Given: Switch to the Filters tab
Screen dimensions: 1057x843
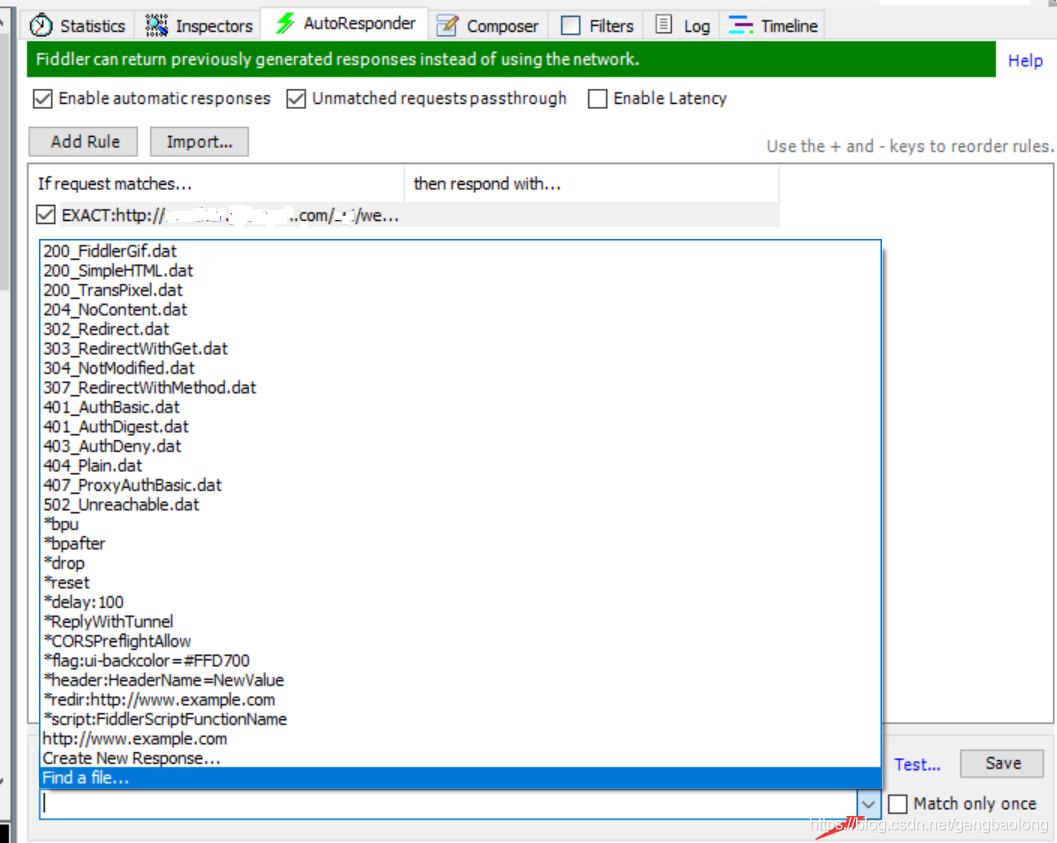Looking at the screenshot, I should [597, 26].
